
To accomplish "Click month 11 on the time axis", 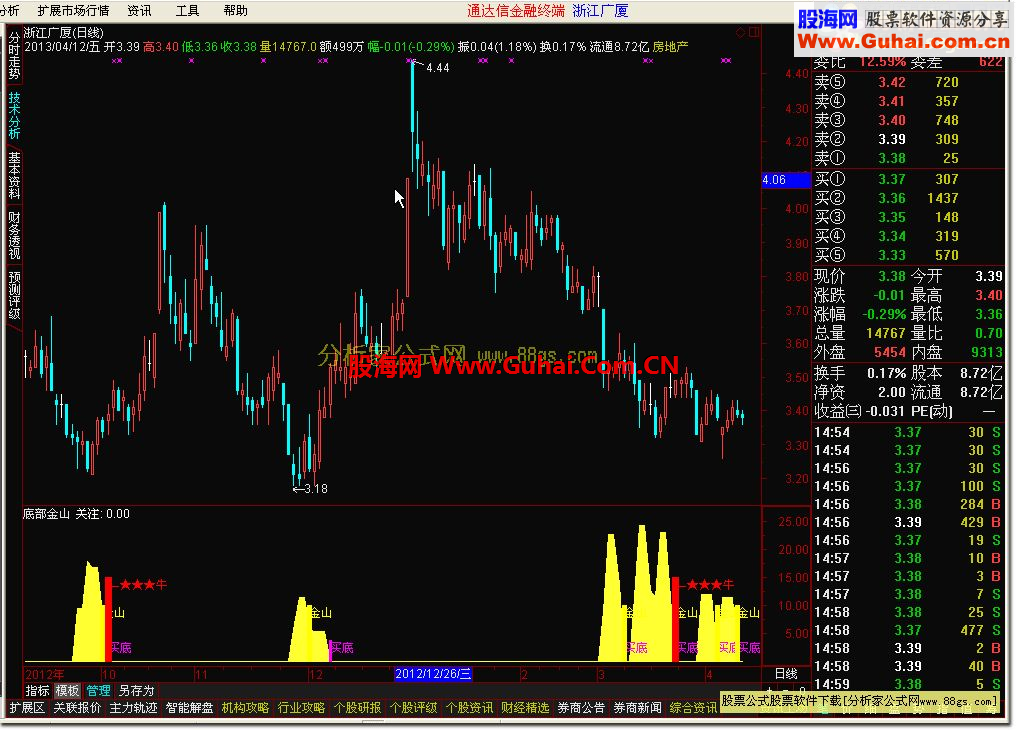I will (x=201, y=674).
